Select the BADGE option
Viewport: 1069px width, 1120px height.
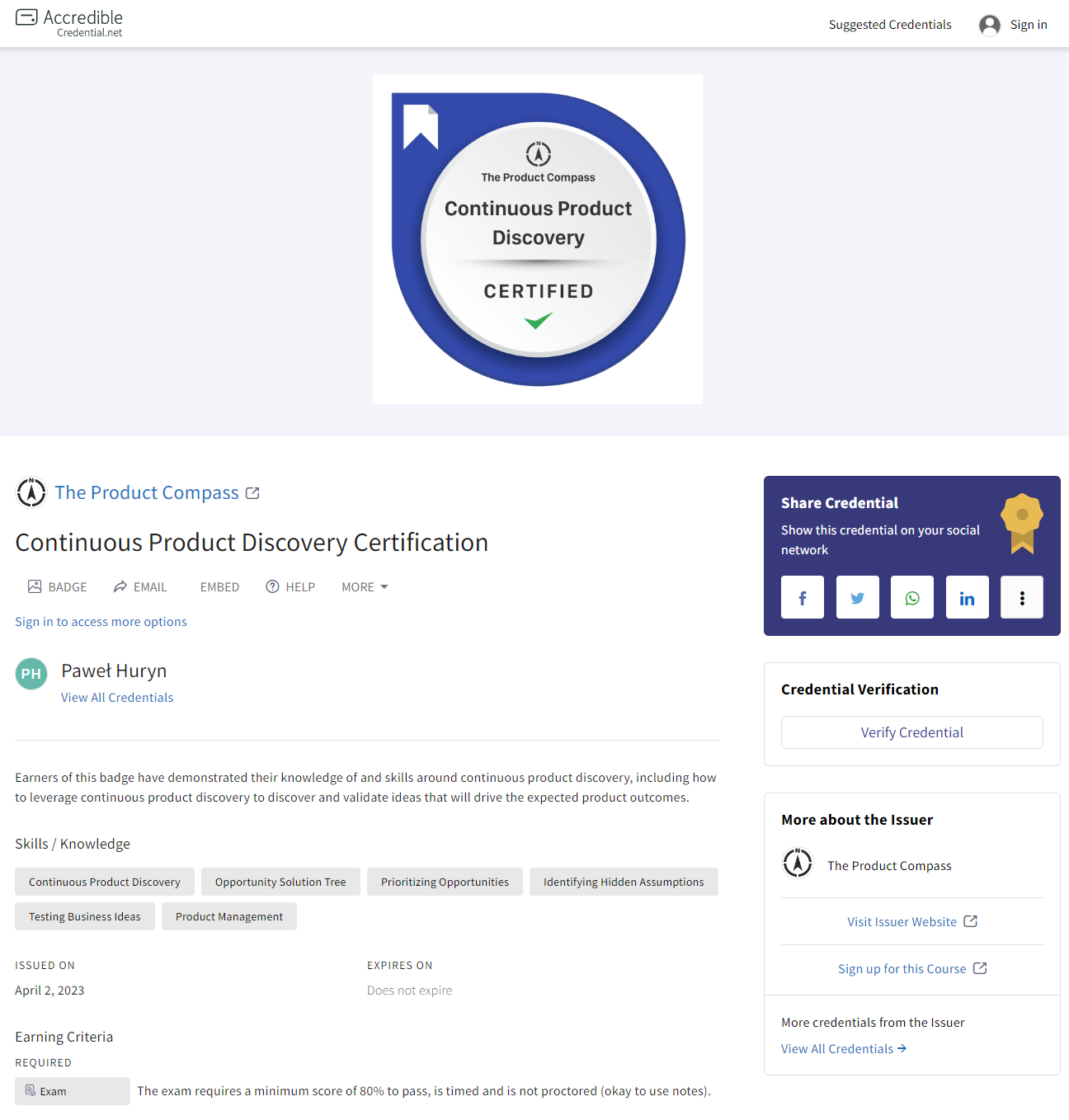click(x=57, y=587)
